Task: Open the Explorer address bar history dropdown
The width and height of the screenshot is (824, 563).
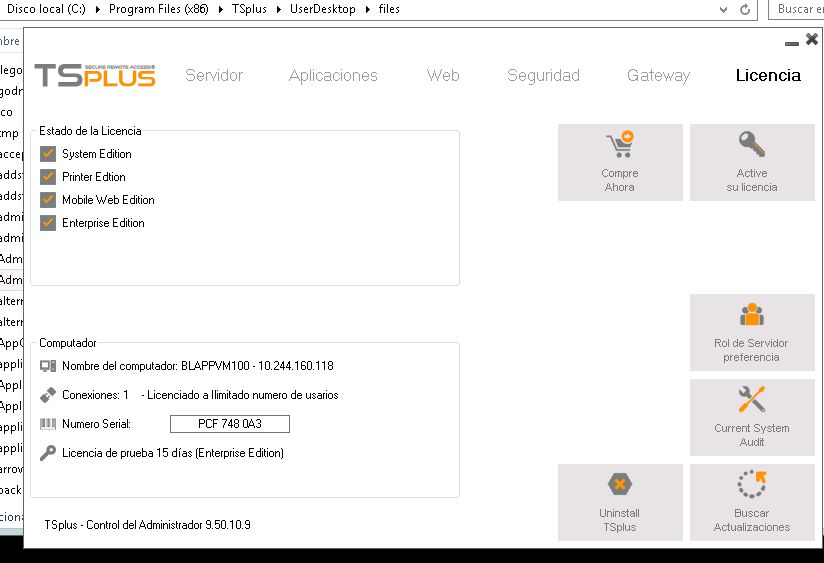Action: [x=724, y=9]
